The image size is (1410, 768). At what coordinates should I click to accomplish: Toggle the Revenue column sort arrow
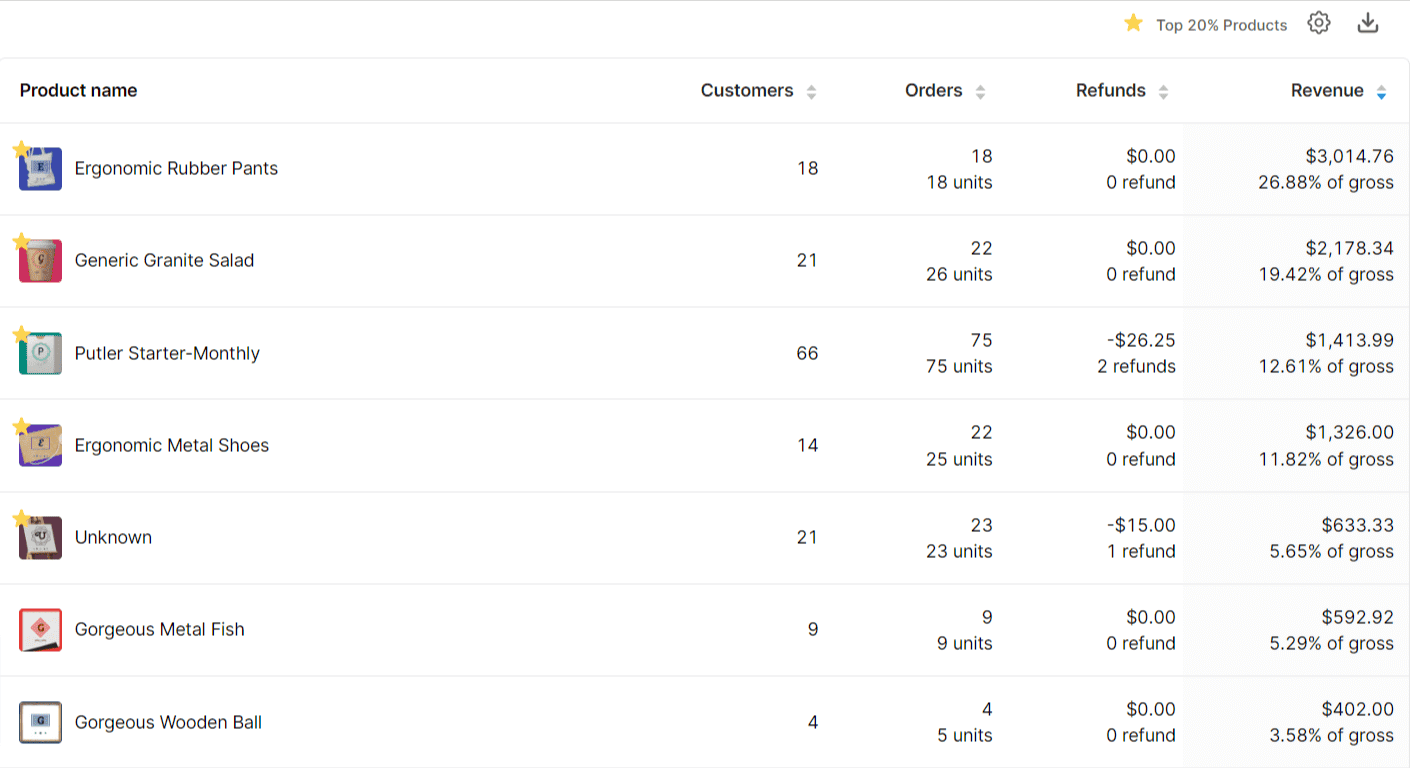tap(1381, 92)
